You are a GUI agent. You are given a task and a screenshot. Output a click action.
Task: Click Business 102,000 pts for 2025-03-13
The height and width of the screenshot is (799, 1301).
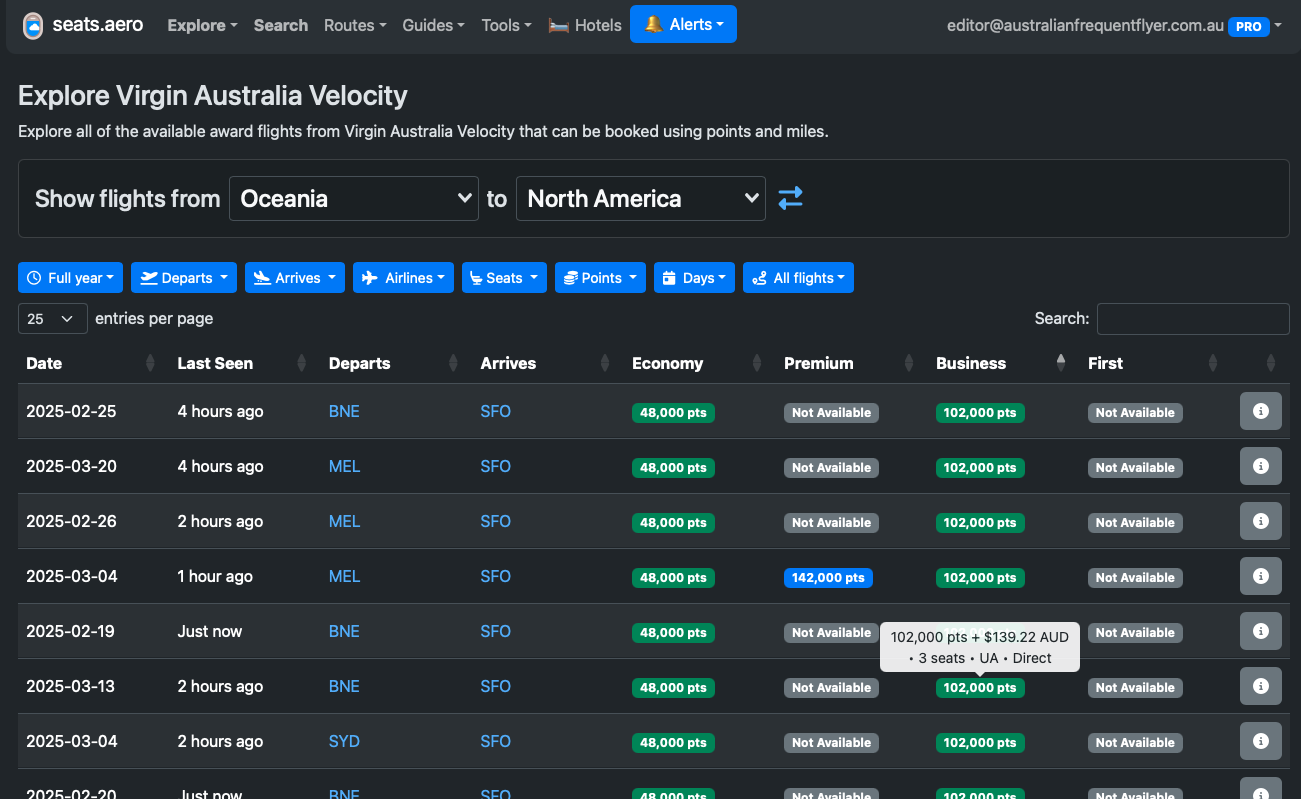point(980,687)
